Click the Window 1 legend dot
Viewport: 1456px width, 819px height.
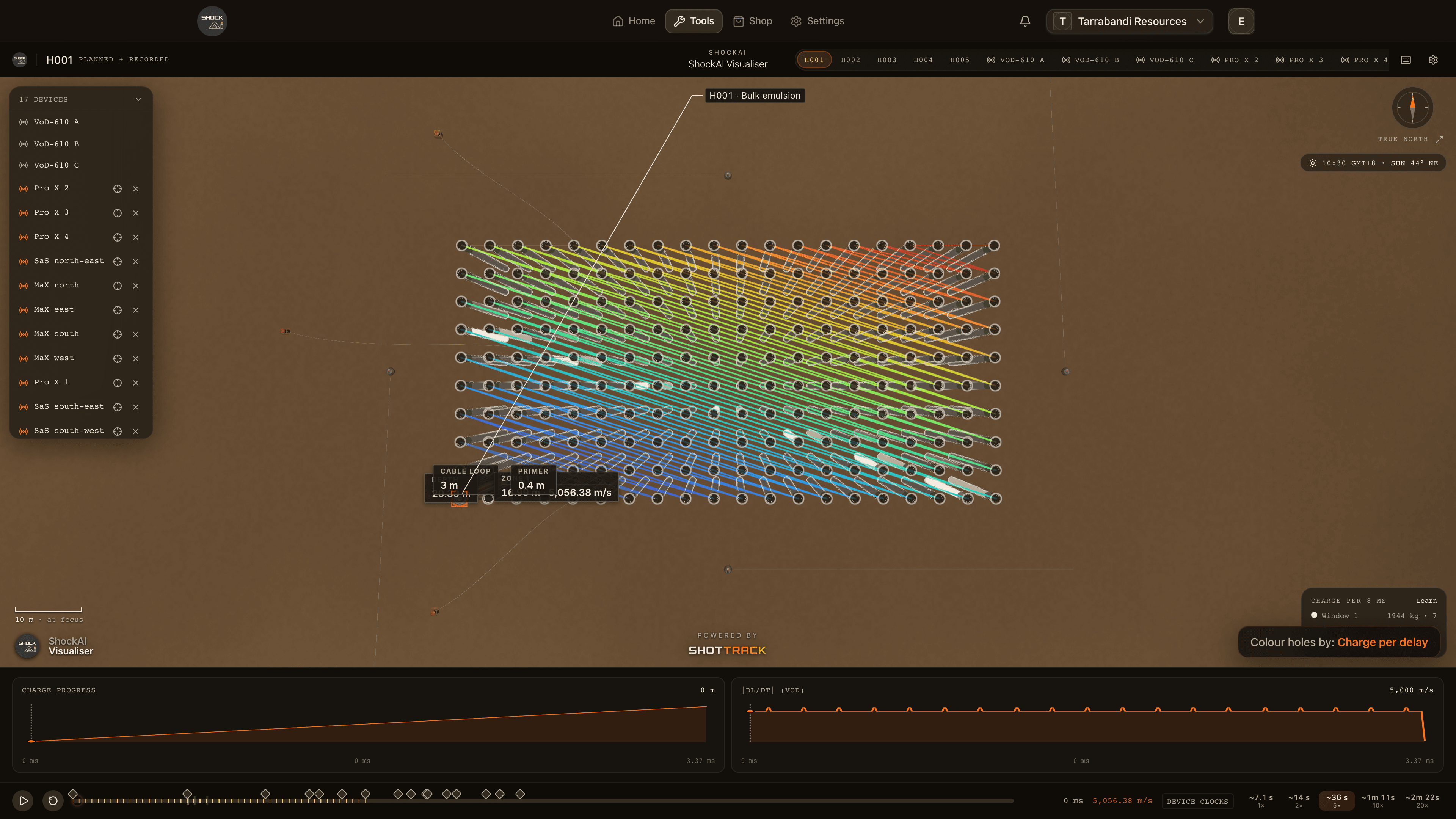click(1314, 615)
